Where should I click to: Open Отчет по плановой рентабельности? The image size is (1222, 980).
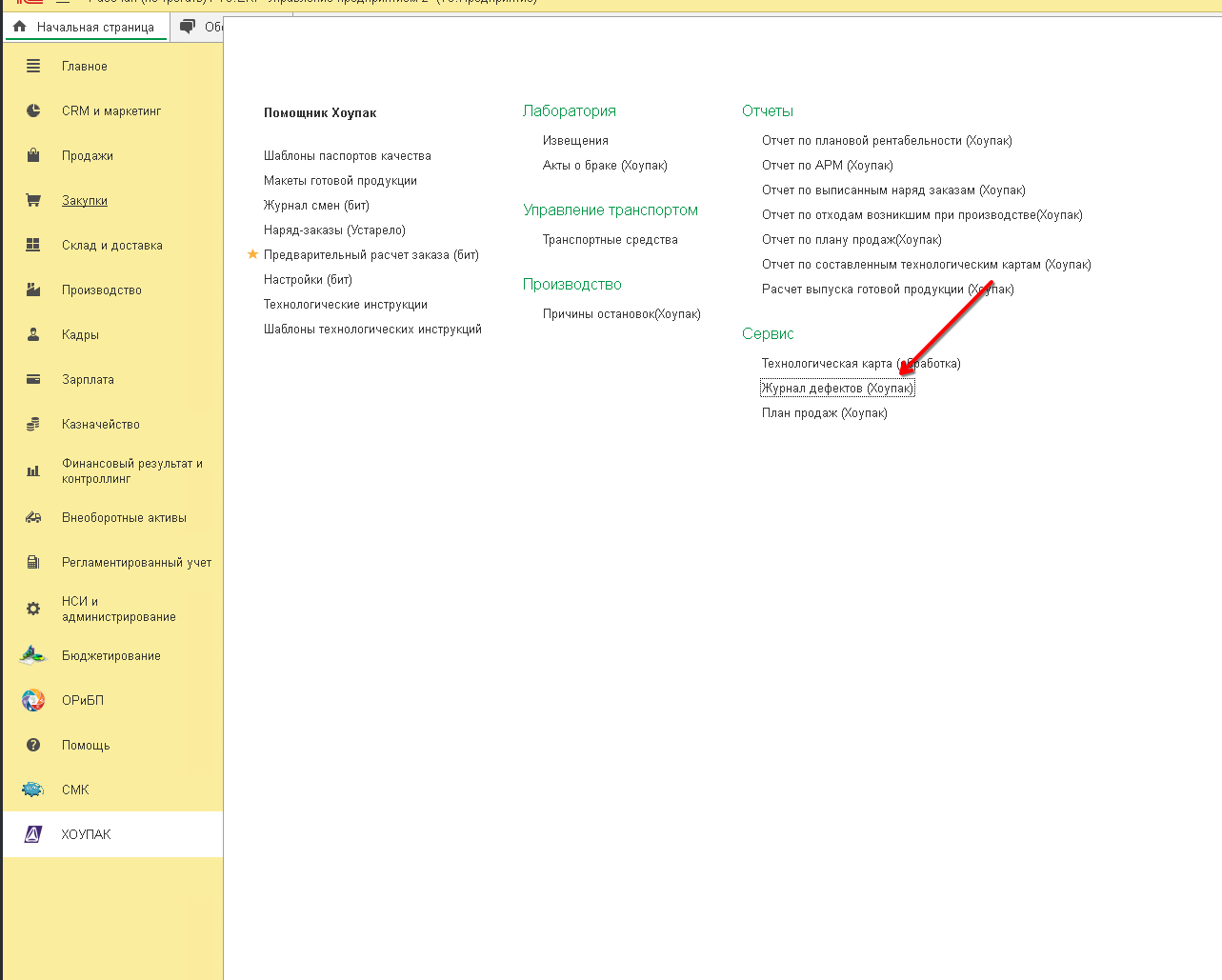pos(886,140)
